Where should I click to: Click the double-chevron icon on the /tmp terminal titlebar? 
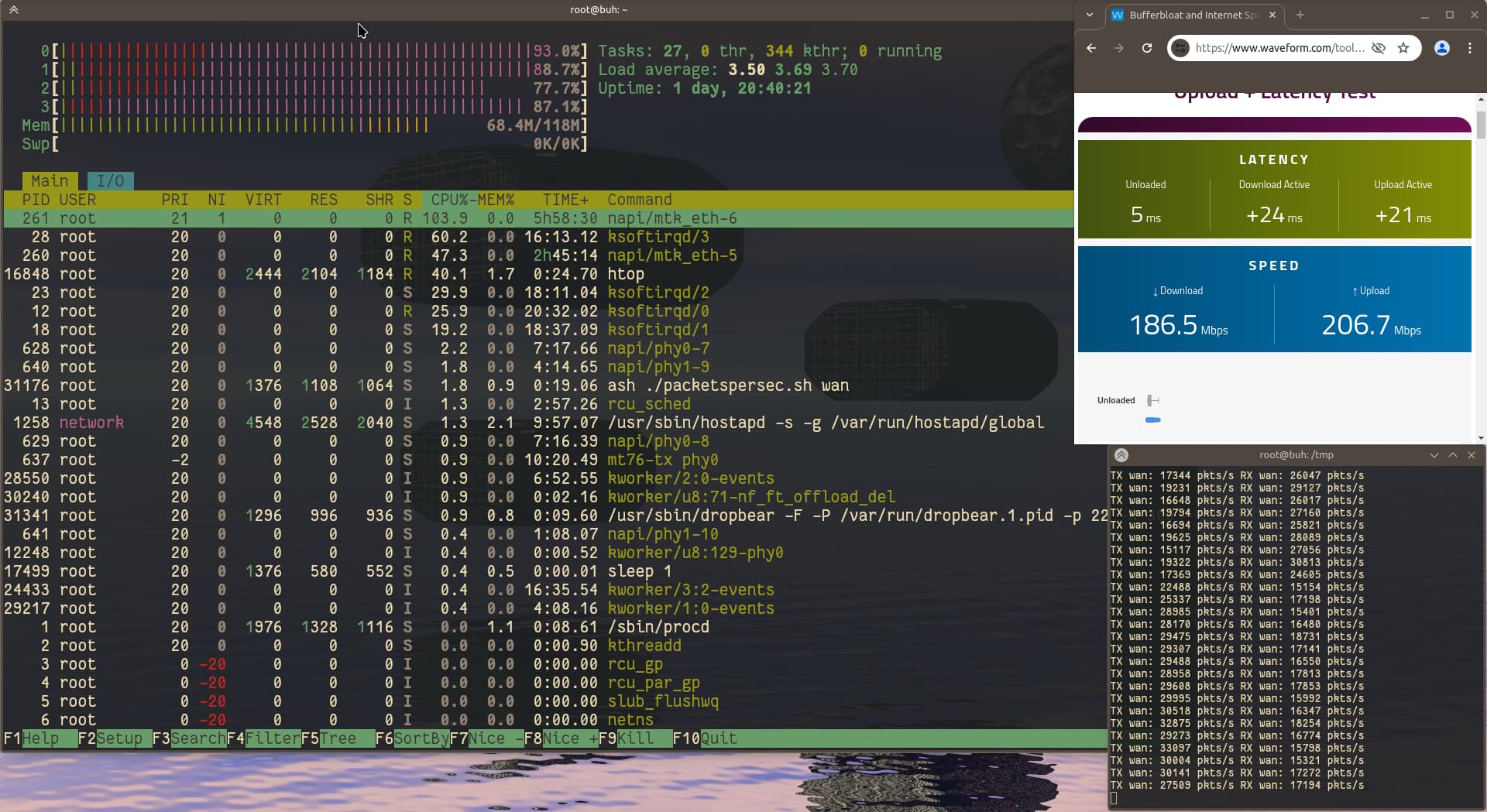click(x=1121, y=455)
